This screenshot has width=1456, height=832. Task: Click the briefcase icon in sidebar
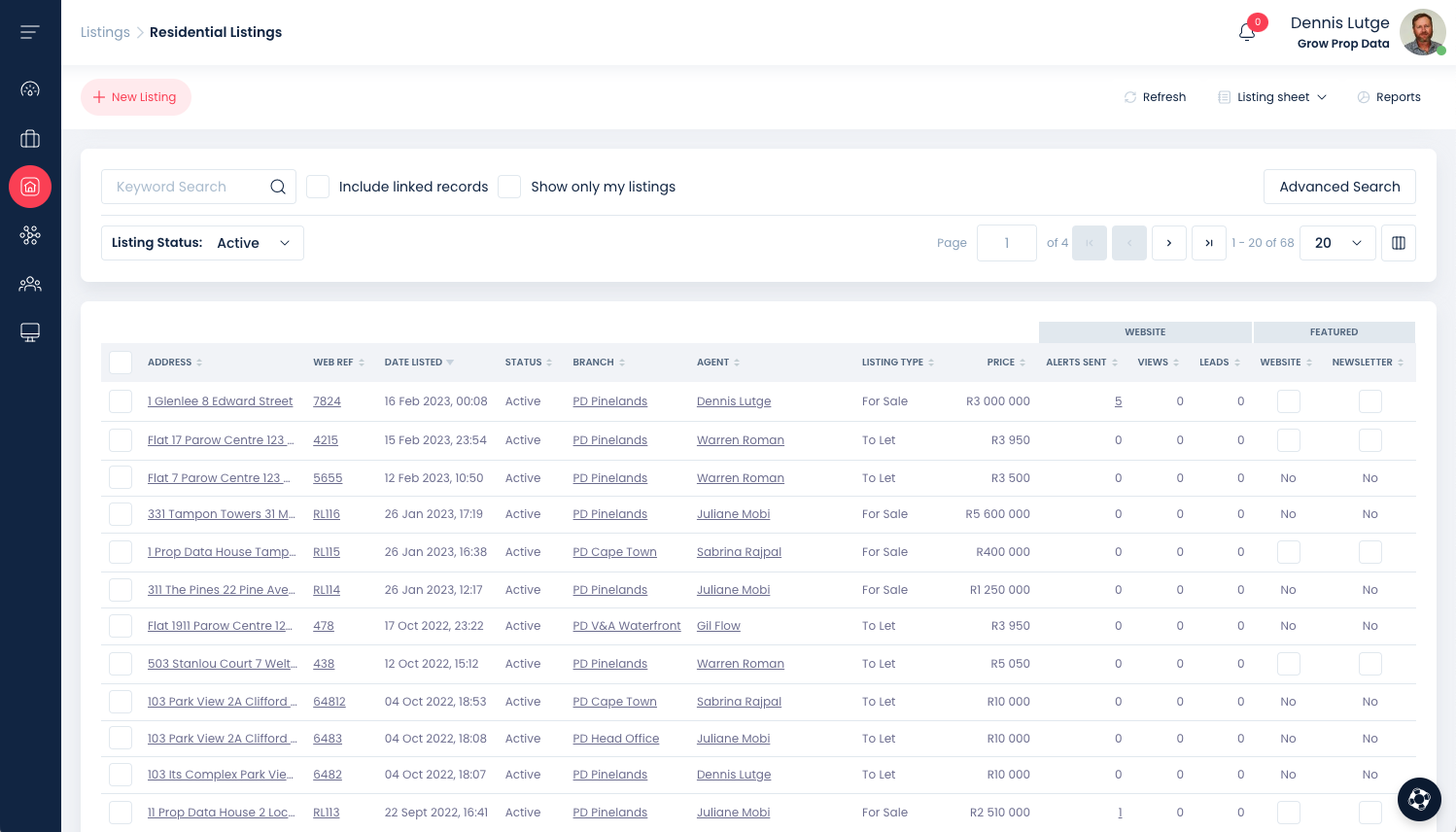point(30,139)
